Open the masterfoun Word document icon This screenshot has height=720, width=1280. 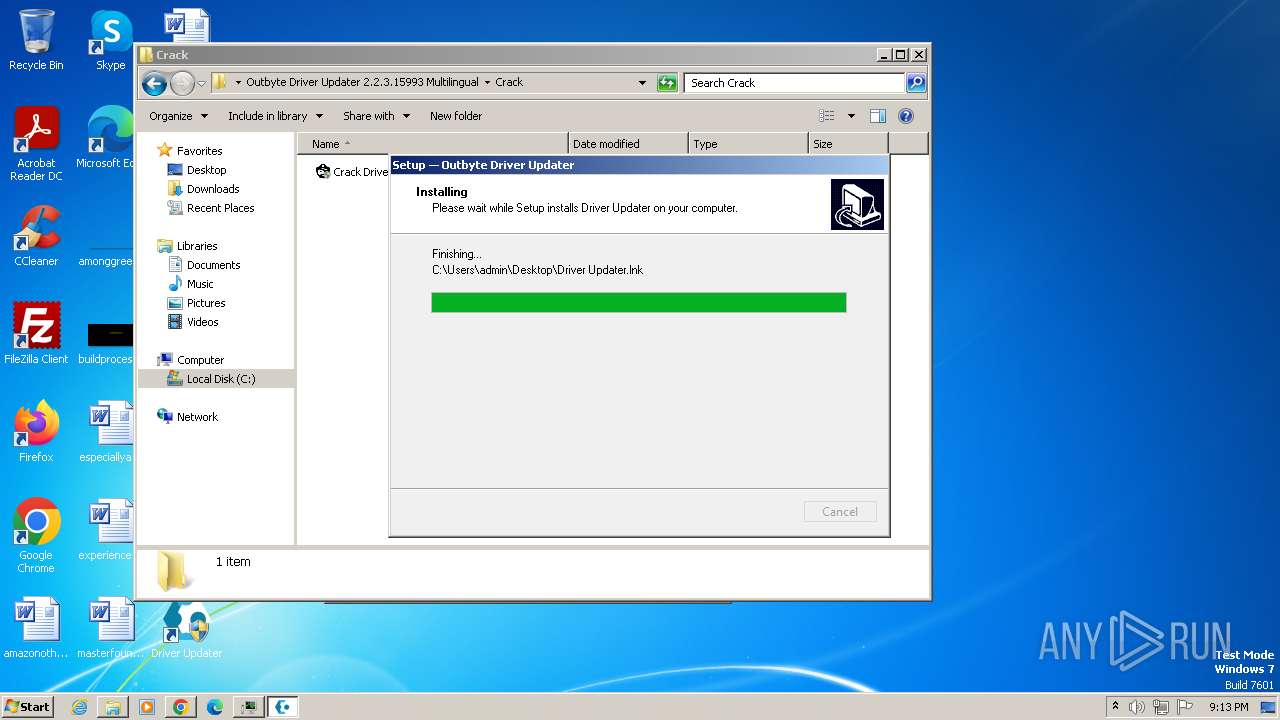110,629
